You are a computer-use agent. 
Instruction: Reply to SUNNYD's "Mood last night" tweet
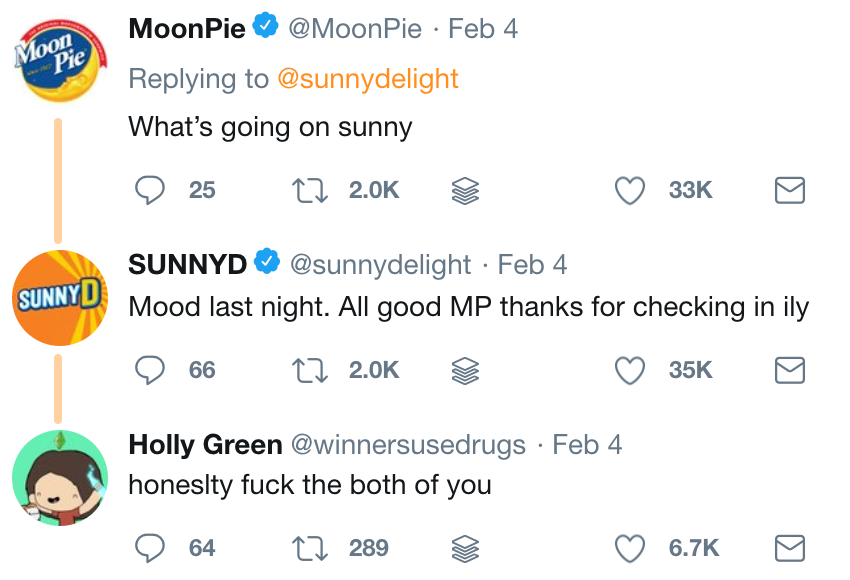[x=149, y=370]
